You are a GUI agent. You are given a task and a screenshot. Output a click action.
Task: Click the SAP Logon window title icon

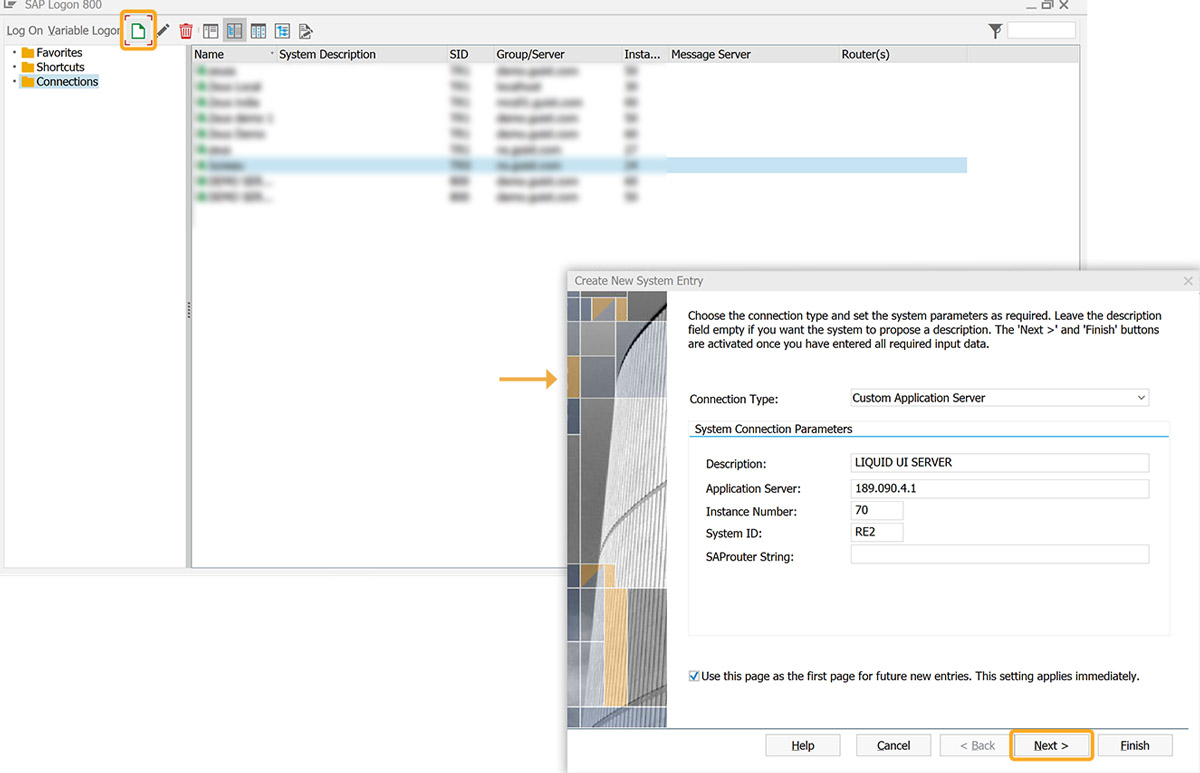[x=9, y=5]
